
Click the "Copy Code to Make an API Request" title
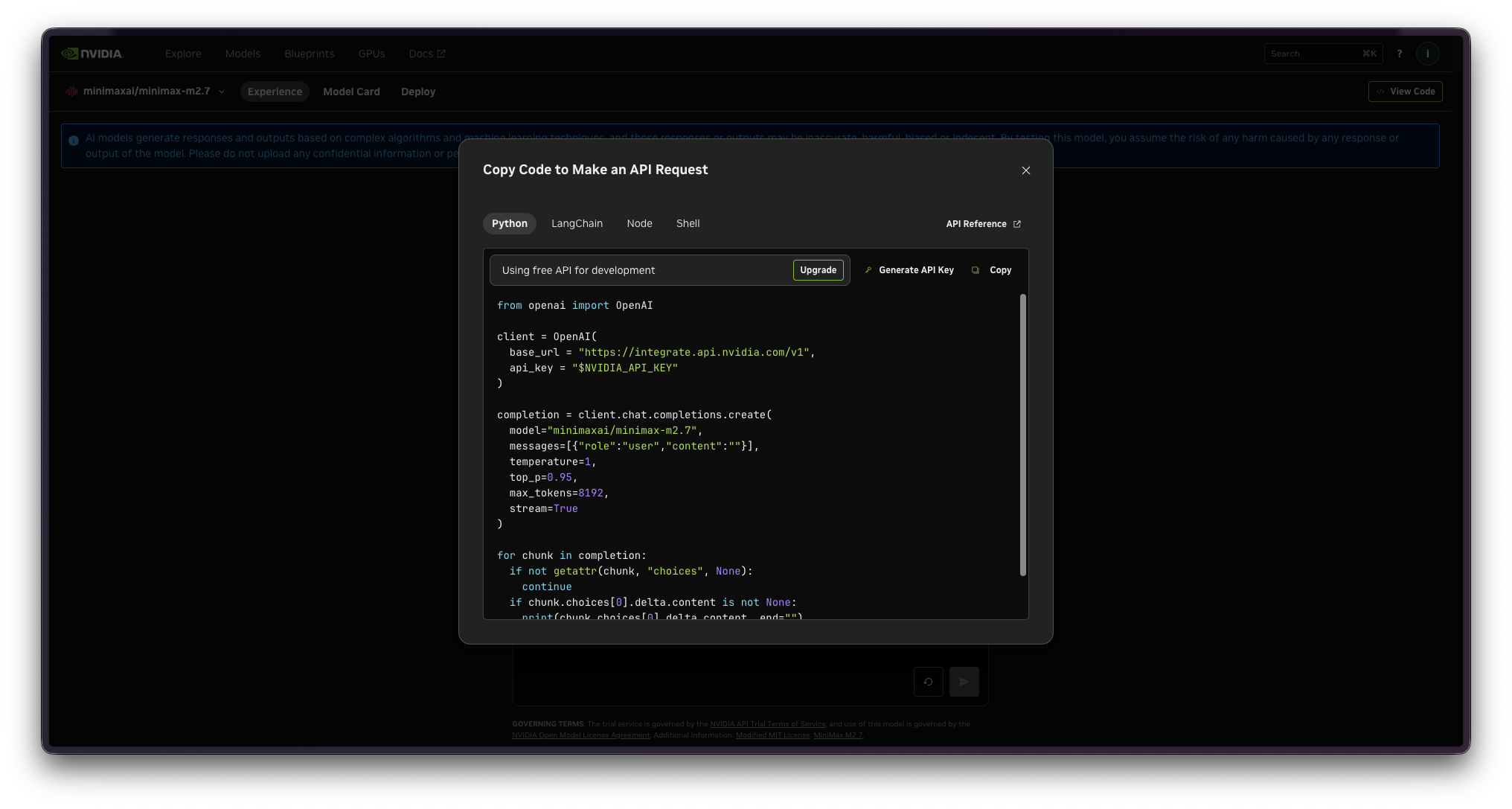595,170
